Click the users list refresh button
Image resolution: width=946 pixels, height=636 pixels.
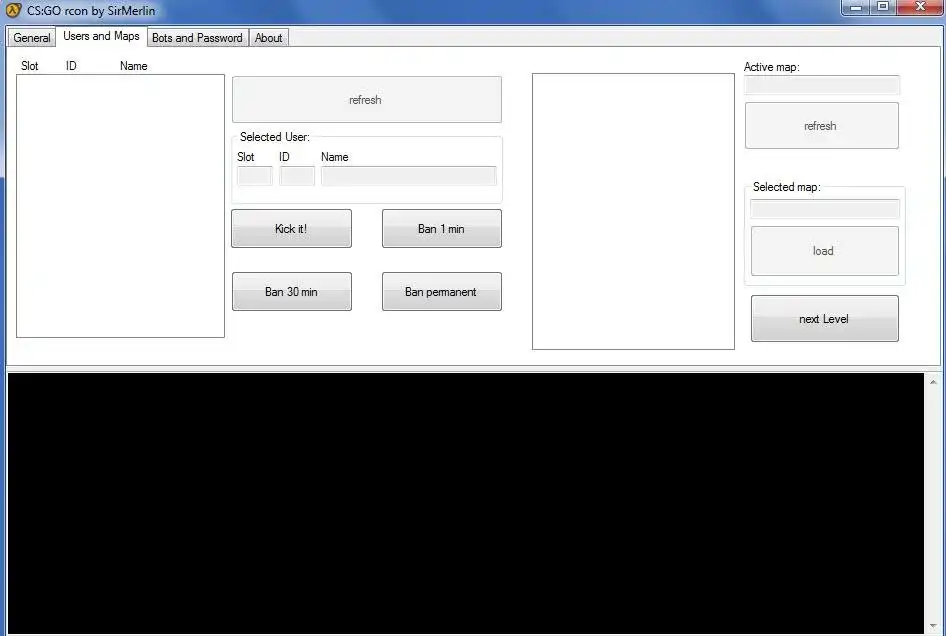tap(366, 100)
